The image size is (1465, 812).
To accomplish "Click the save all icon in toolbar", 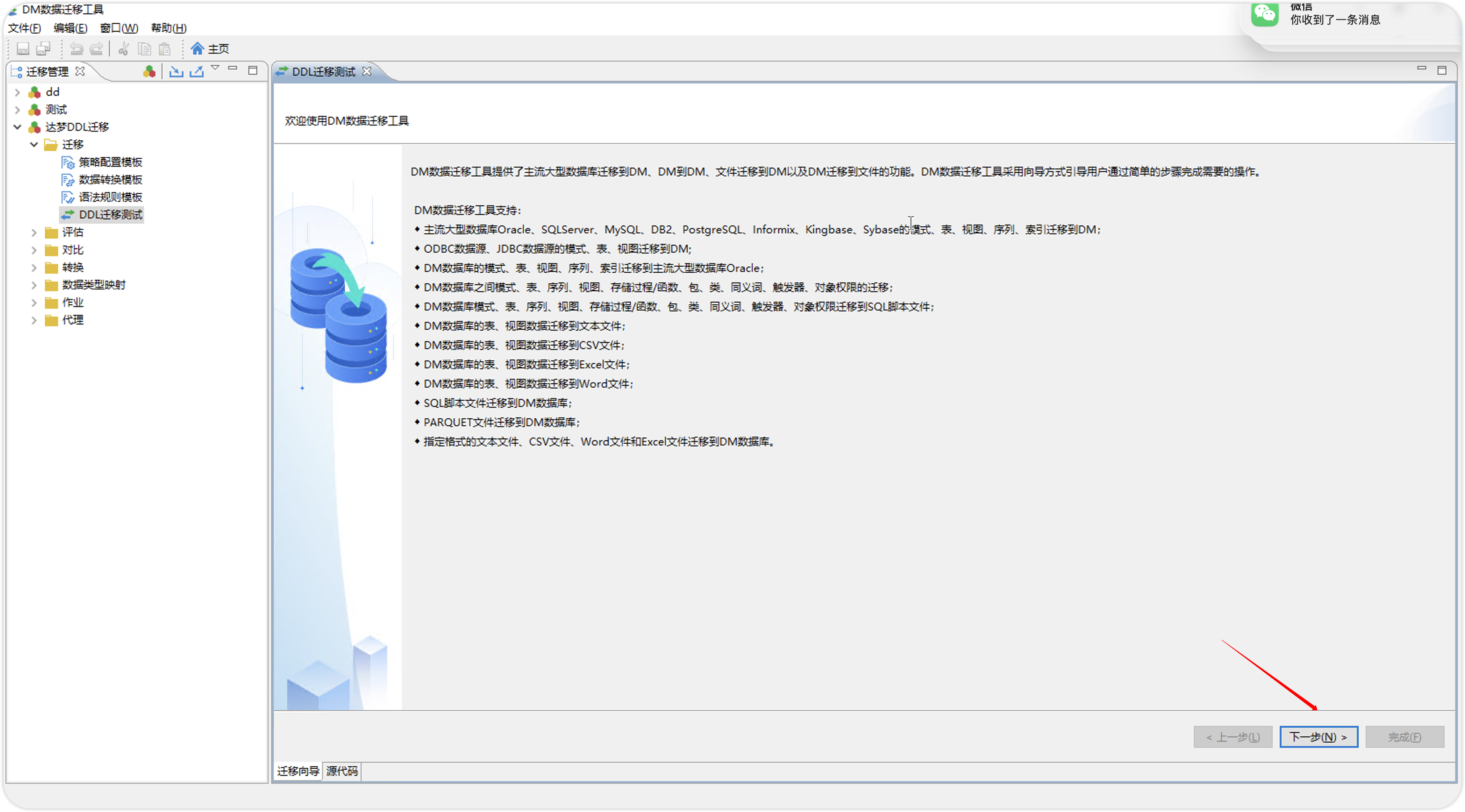I will (x=43, y=49).
